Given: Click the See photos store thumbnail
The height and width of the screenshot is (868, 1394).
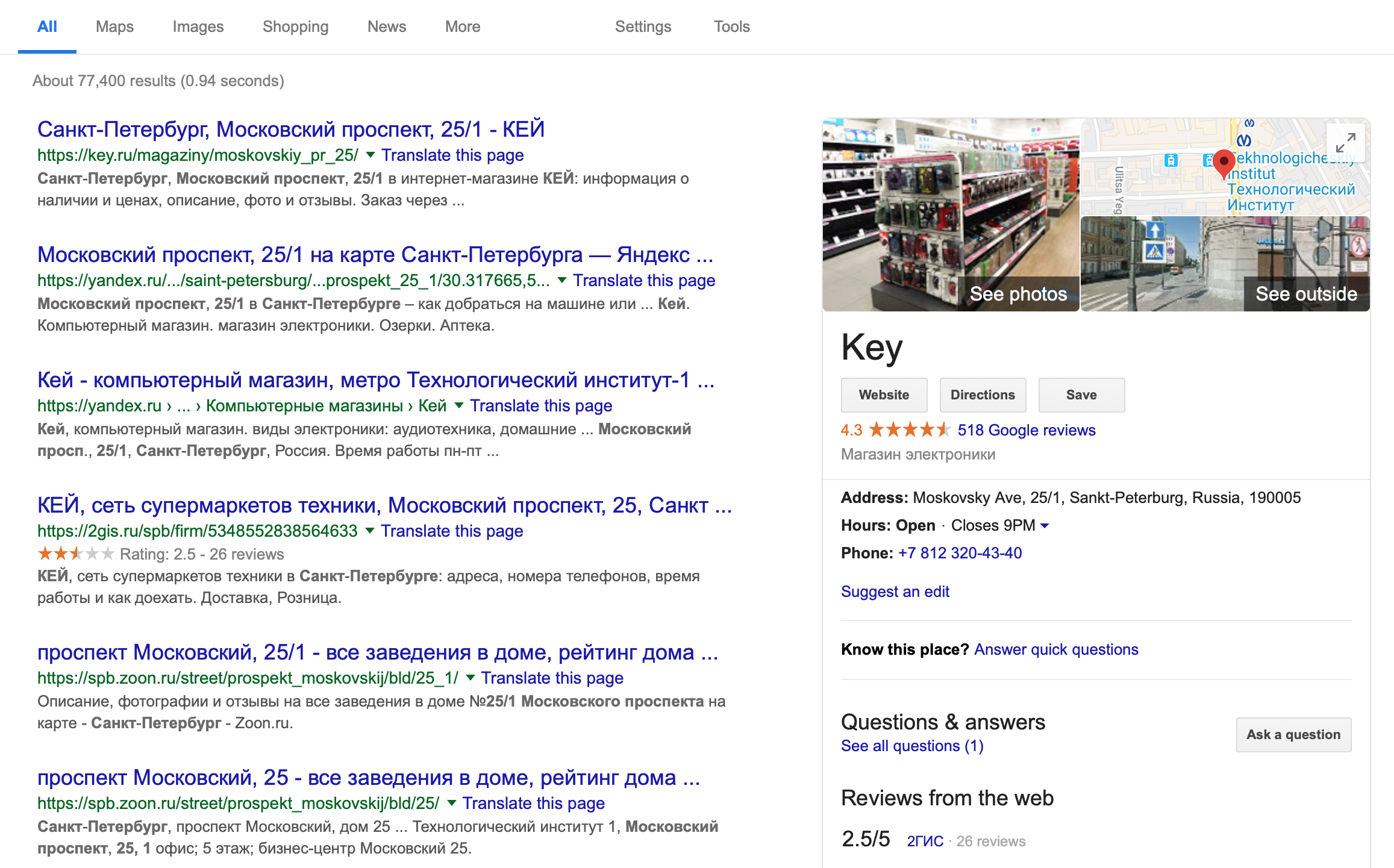Looking at the screenshot, I should point(951,215).
